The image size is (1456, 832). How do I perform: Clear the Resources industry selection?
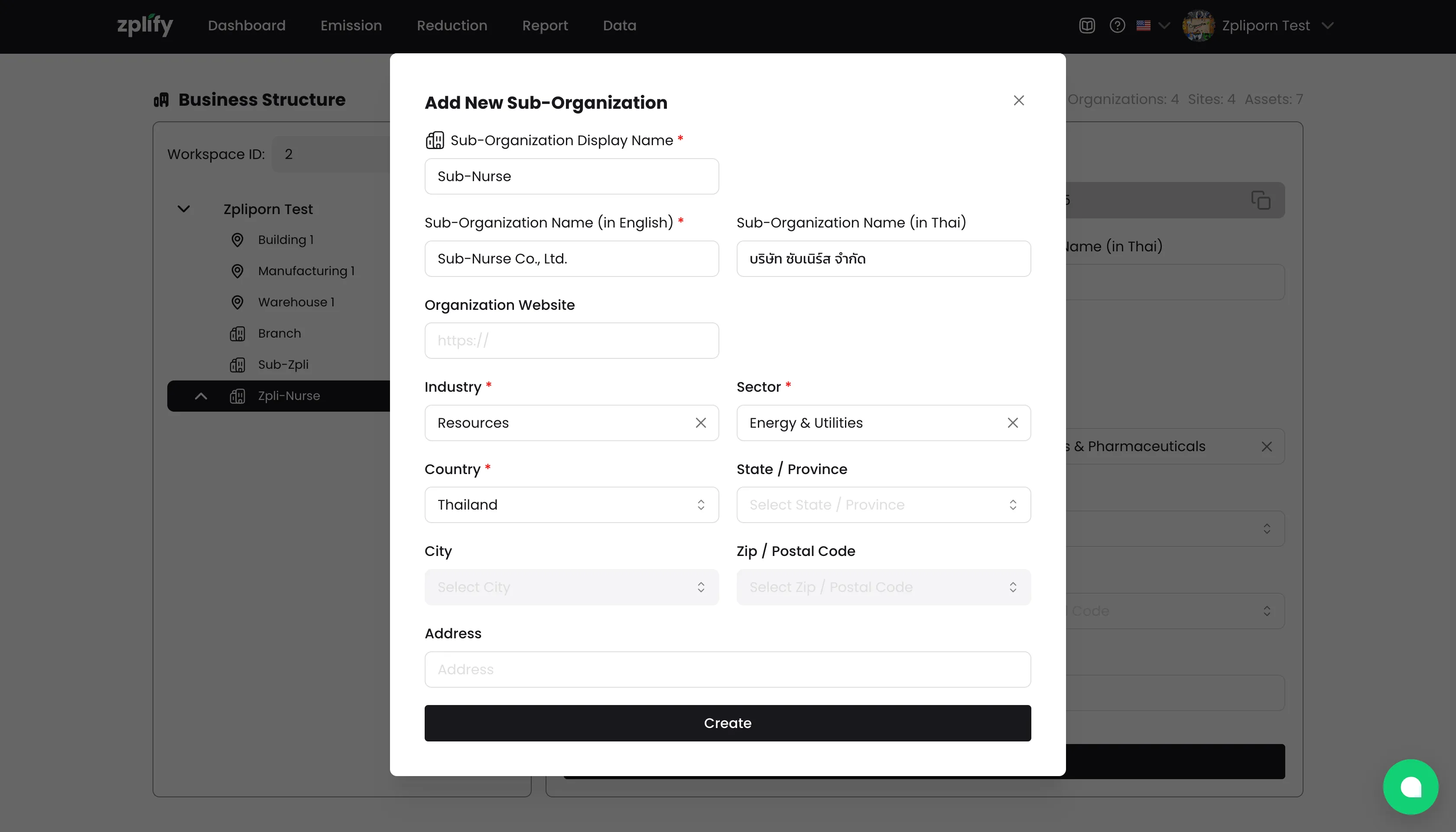click(701, 423)
